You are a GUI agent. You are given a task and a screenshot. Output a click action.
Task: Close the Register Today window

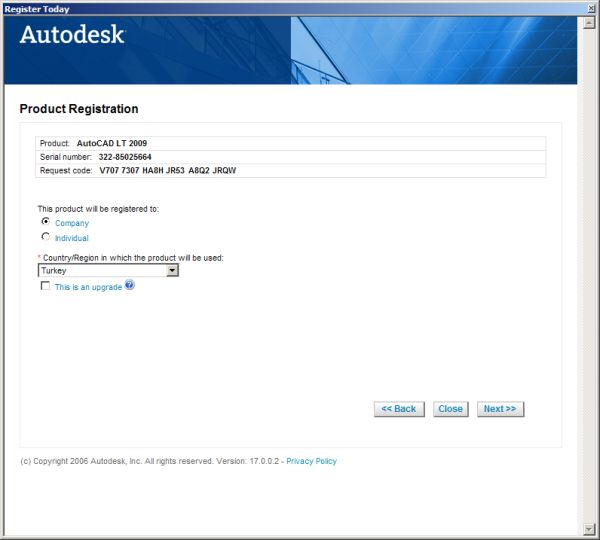click(x=591, y=9)
